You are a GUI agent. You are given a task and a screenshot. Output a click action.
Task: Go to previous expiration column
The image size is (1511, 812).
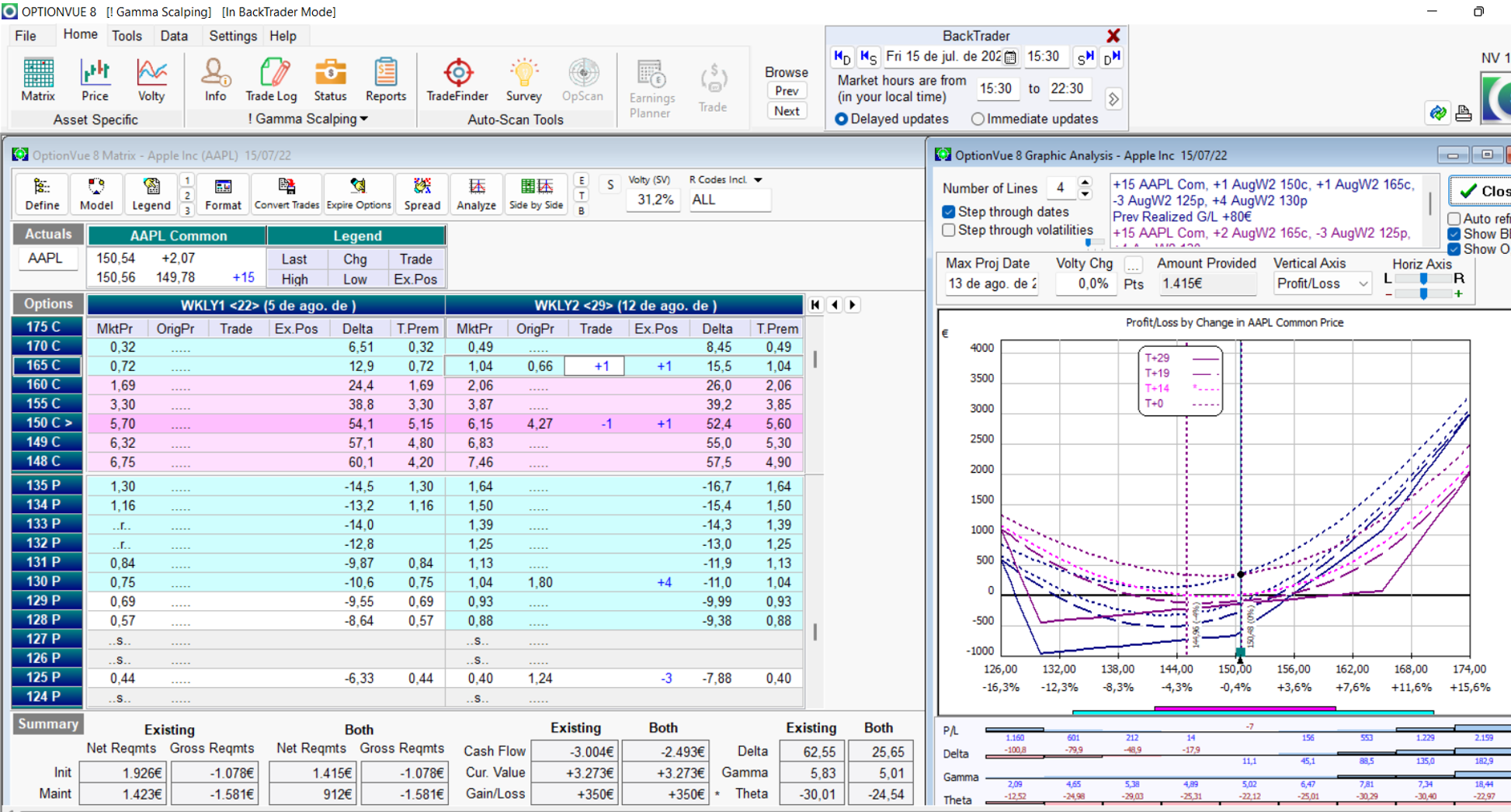tap(835, 305)
